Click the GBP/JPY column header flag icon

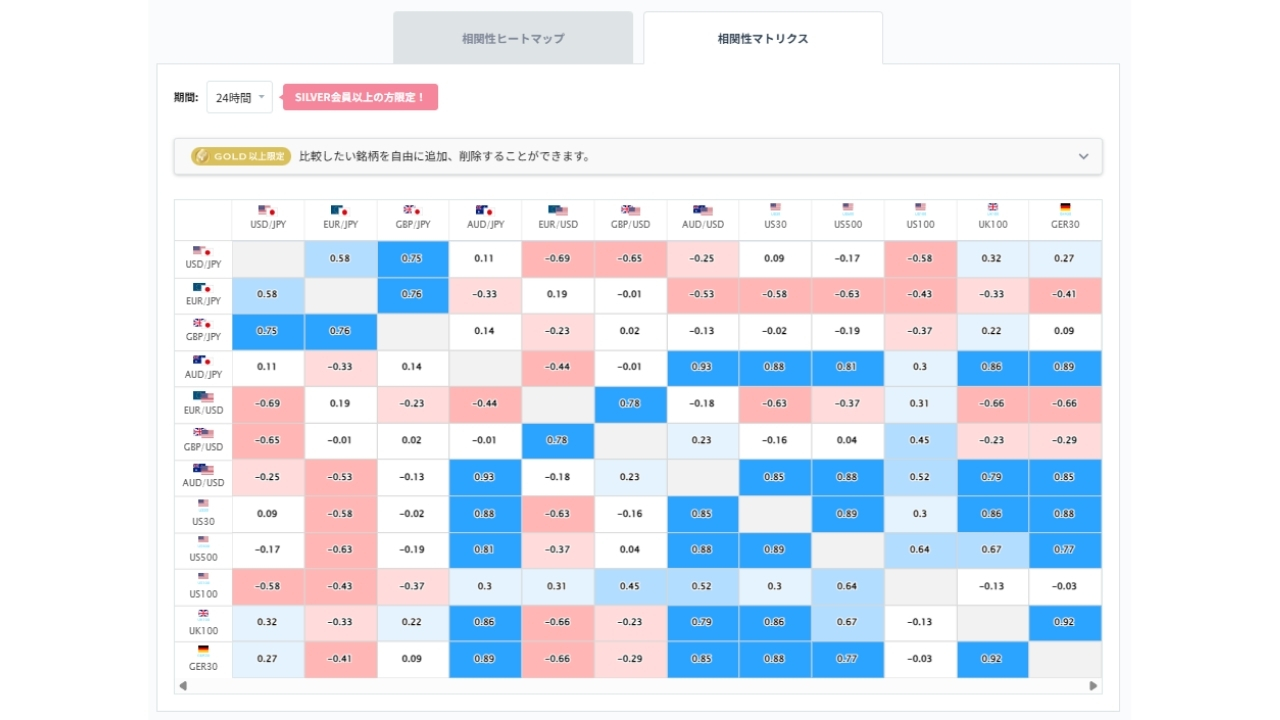412,210
